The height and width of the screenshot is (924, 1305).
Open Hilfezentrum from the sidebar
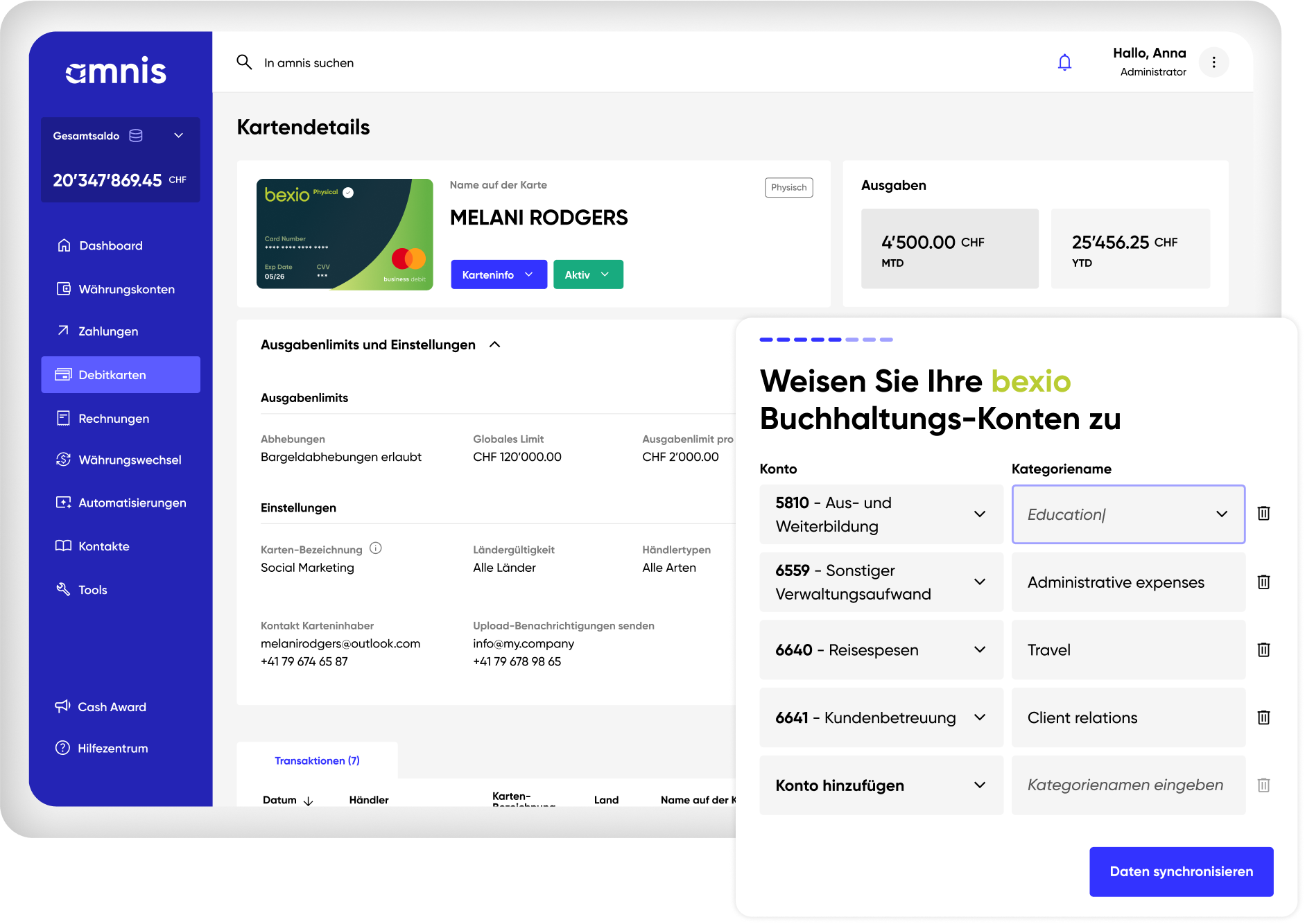click(112, 748)
